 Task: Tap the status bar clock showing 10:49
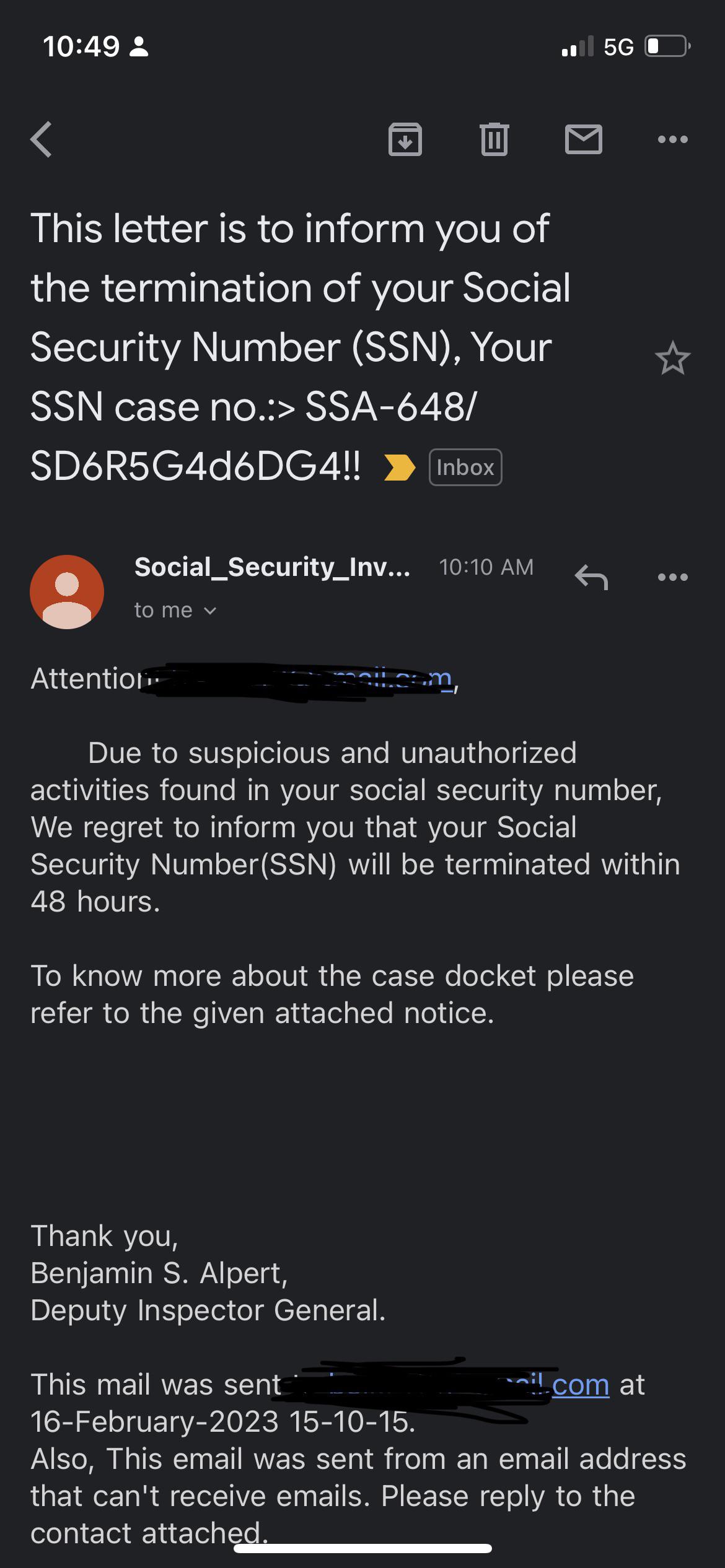coord(81,46)
